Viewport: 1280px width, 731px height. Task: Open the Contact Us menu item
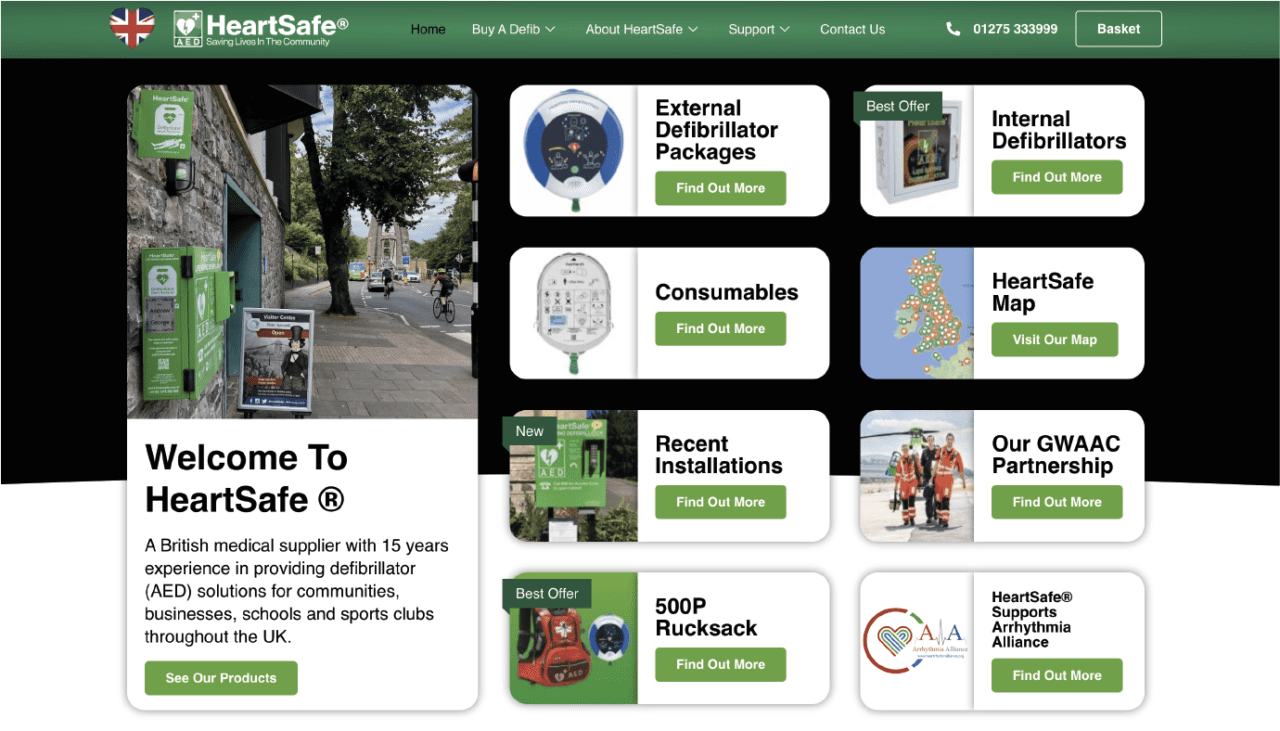852,29
